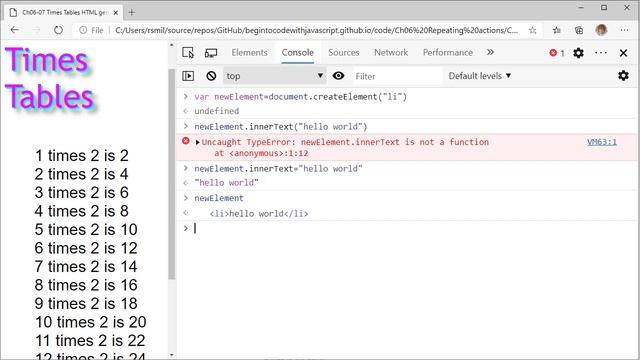Activate the inspect element picker icon
640x360 pixels.
(188, 53)
